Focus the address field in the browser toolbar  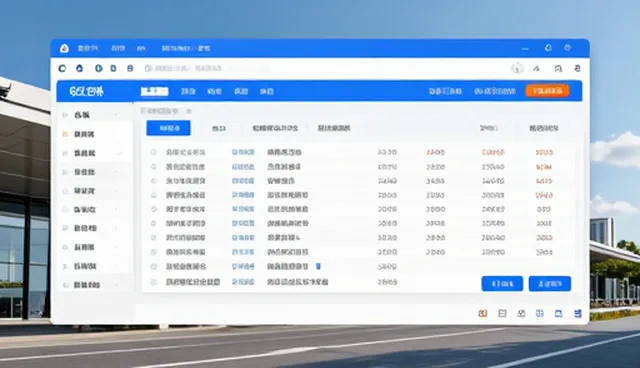[206, 69]
